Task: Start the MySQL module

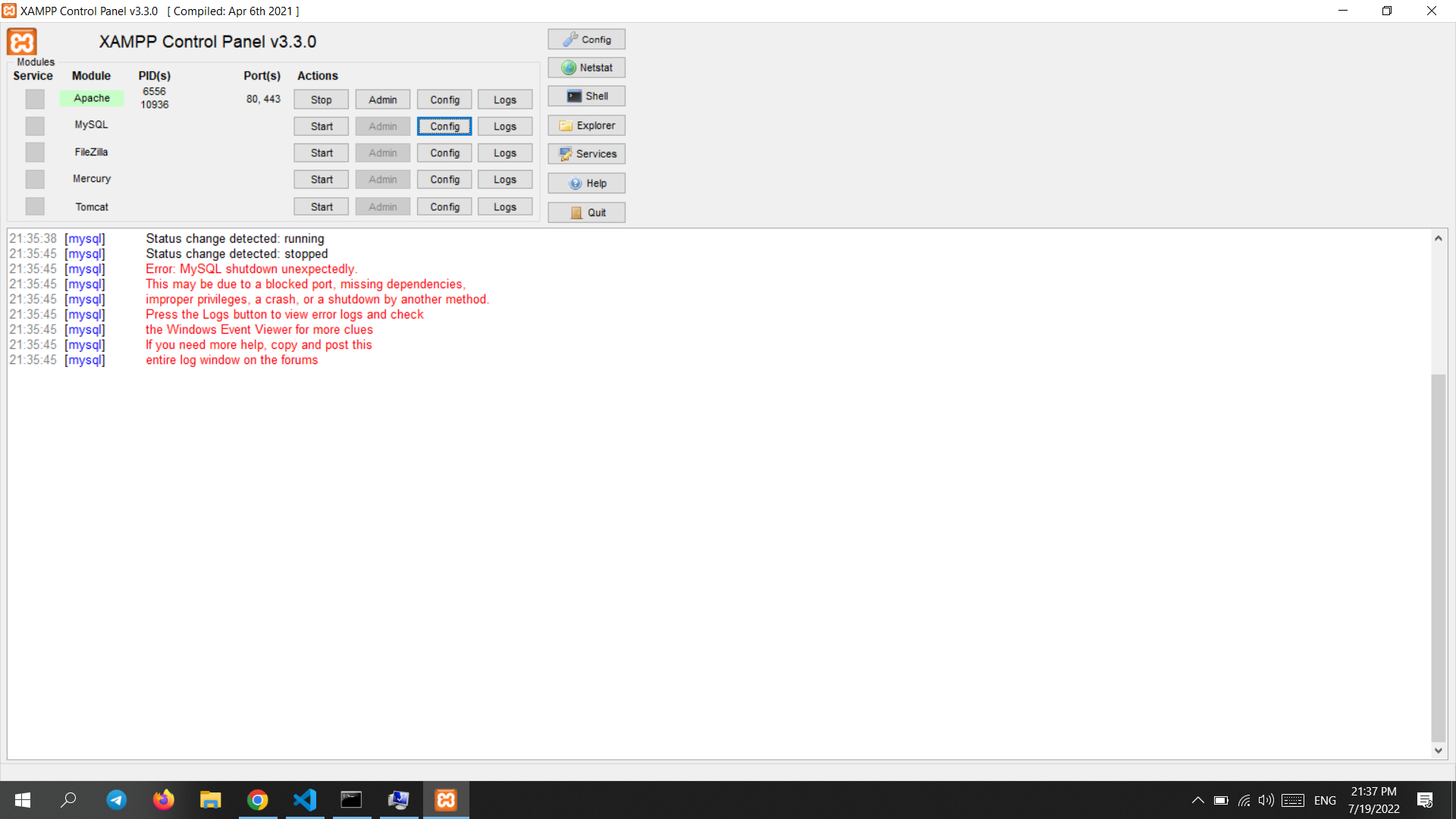Action: pyautogui.click(x=322, y=126)
